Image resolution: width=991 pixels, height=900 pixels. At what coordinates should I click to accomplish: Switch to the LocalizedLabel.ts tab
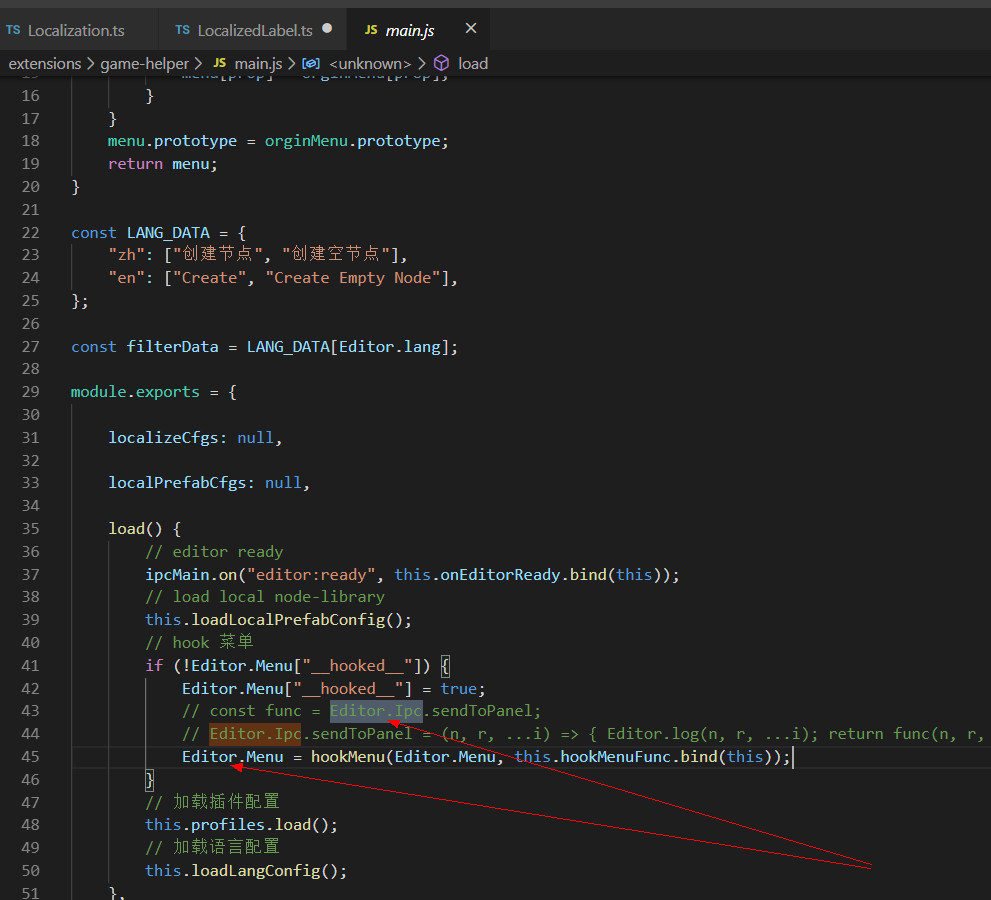254,30
